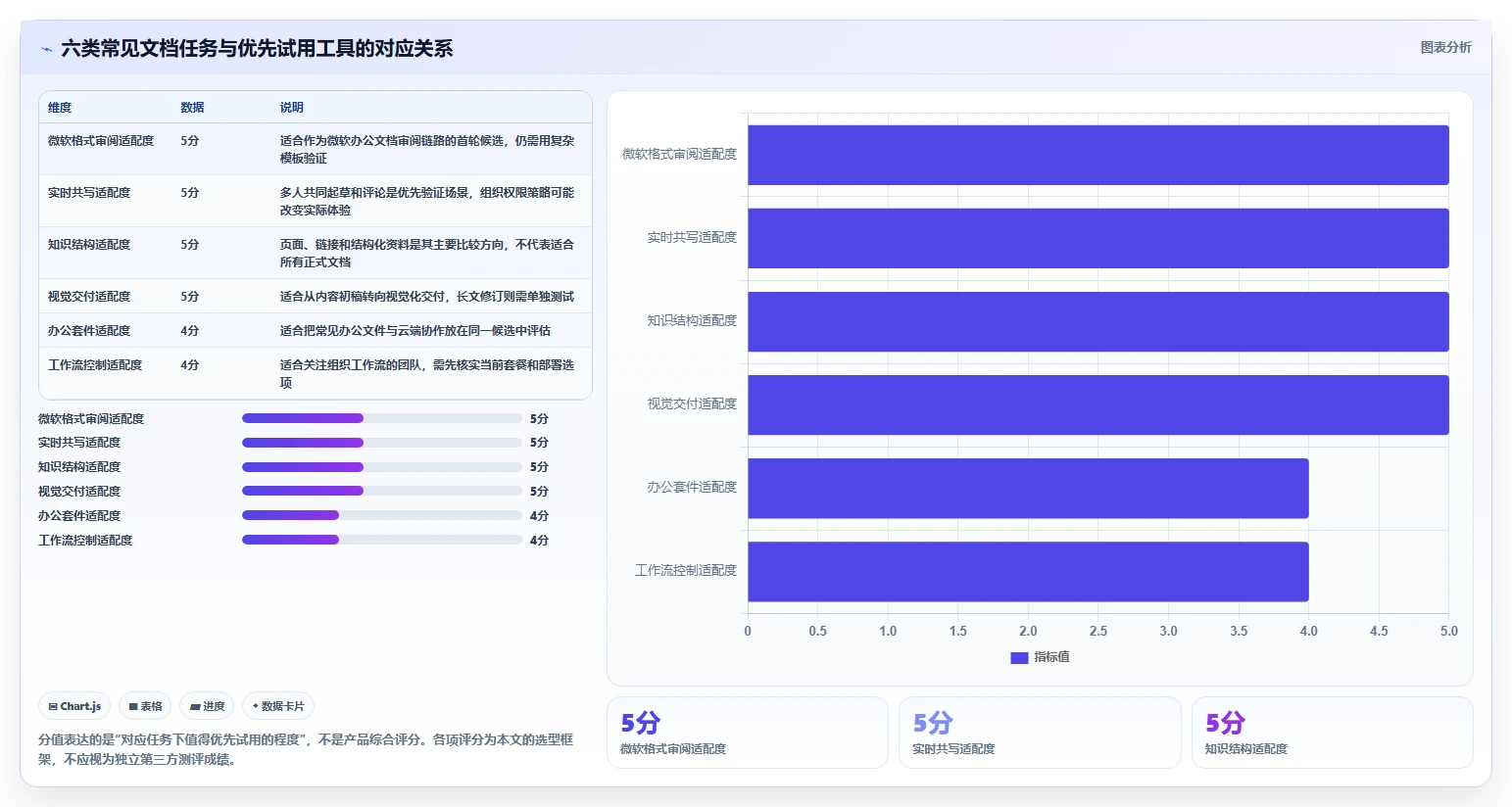Click the 实时共写适配度 progress bar
This screenshot has height=807, width=1512.
click(x=382, y=443)
